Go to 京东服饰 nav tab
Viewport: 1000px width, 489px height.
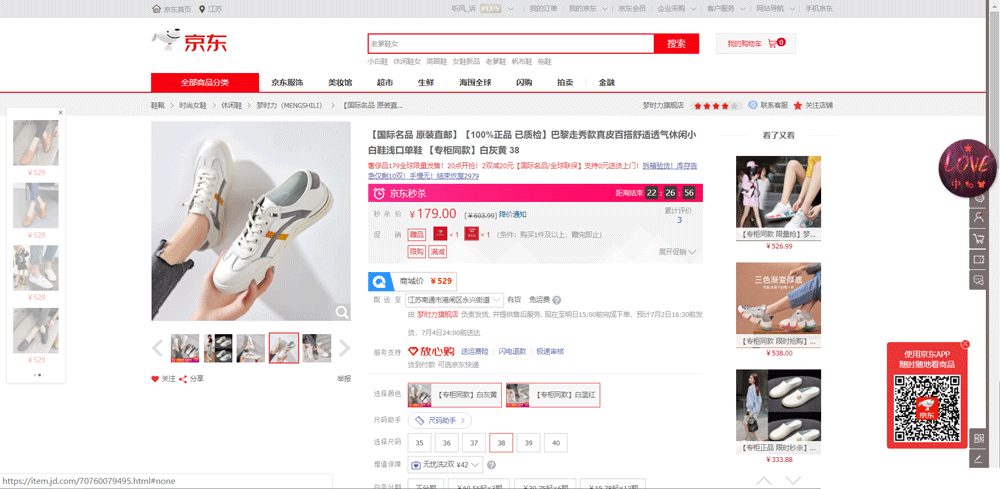pos(287,83)
